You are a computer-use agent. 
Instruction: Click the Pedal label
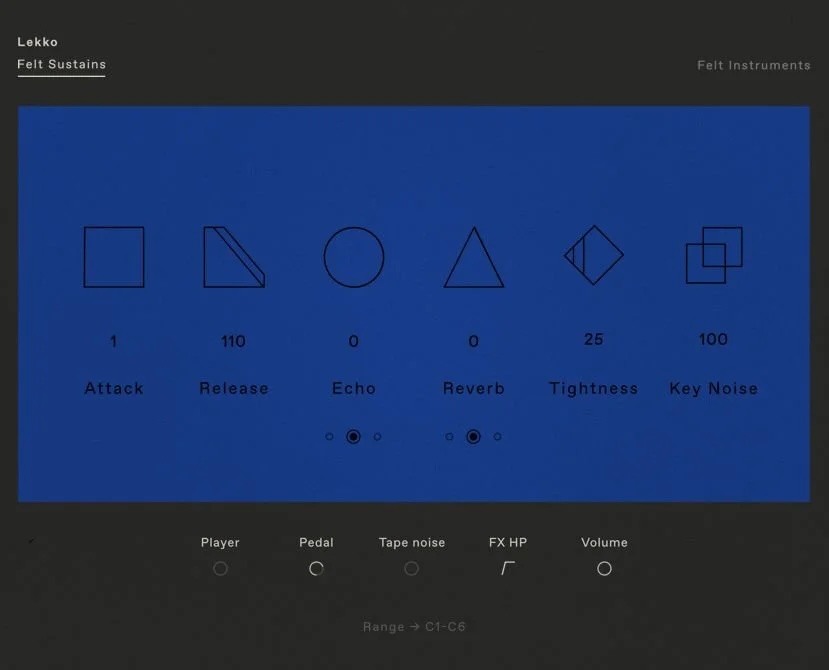pos(316,543)
